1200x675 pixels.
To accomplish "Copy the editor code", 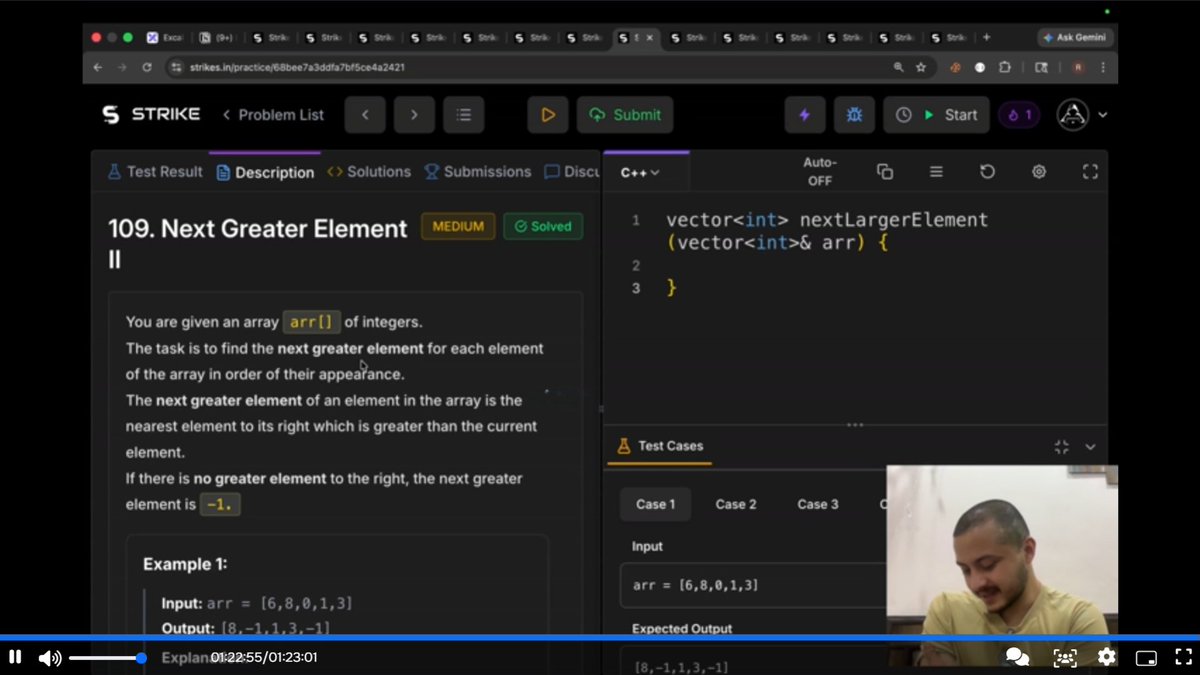I will (x=885, y=172).
